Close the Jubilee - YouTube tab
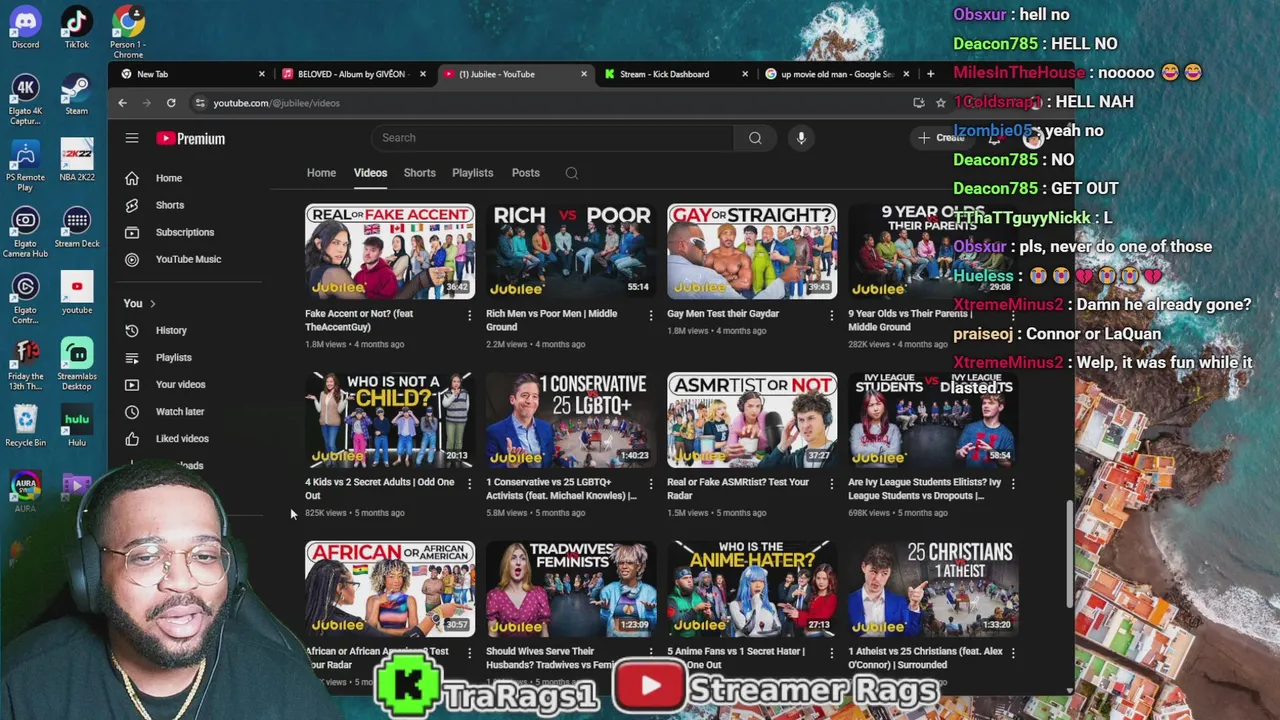The width and height of the screenshot is (1280, 720). coord(584,74)
